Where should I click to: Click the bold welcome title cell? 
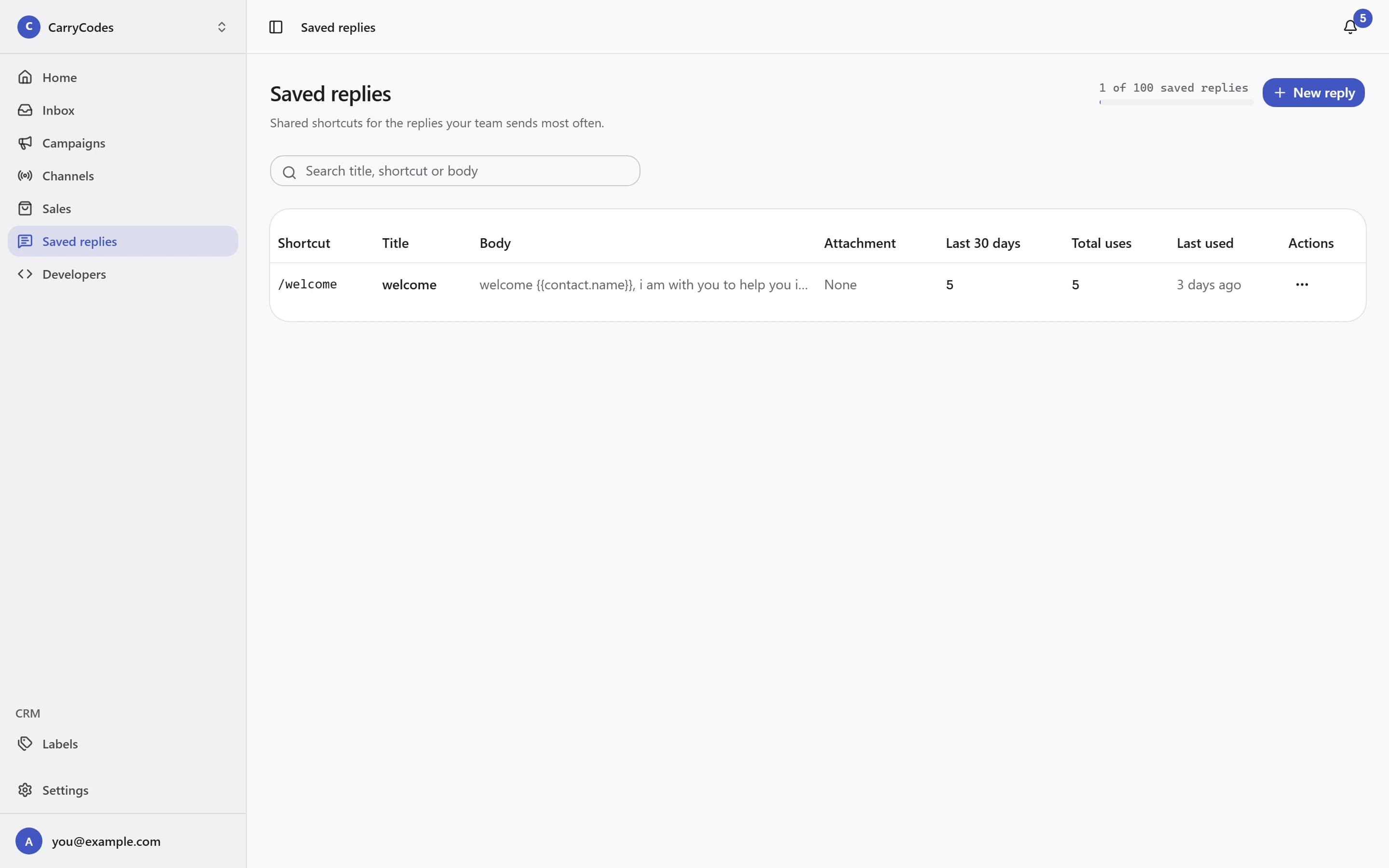tap(409, 284)
